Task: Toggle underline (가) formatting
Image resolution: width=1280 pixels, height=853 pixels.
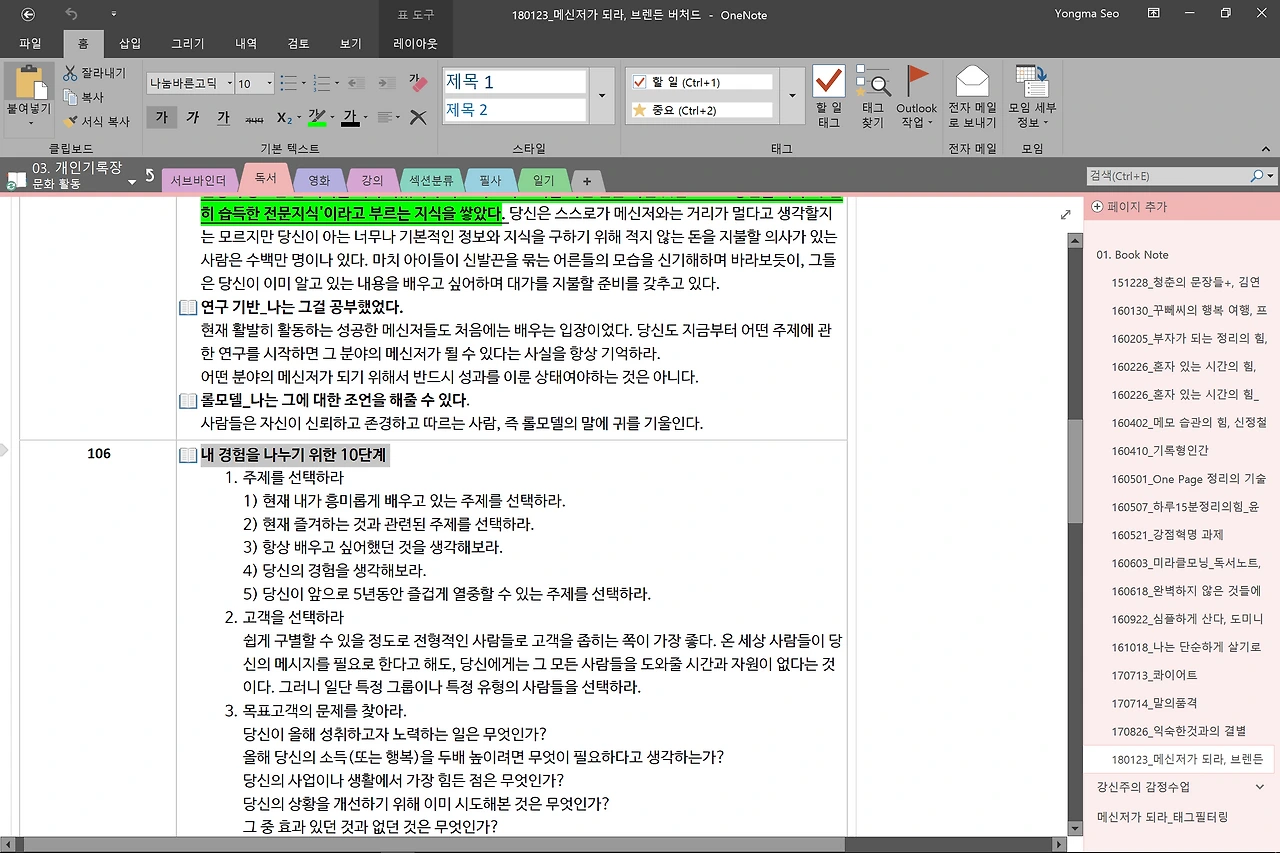Action: click(x=223, y=117)
